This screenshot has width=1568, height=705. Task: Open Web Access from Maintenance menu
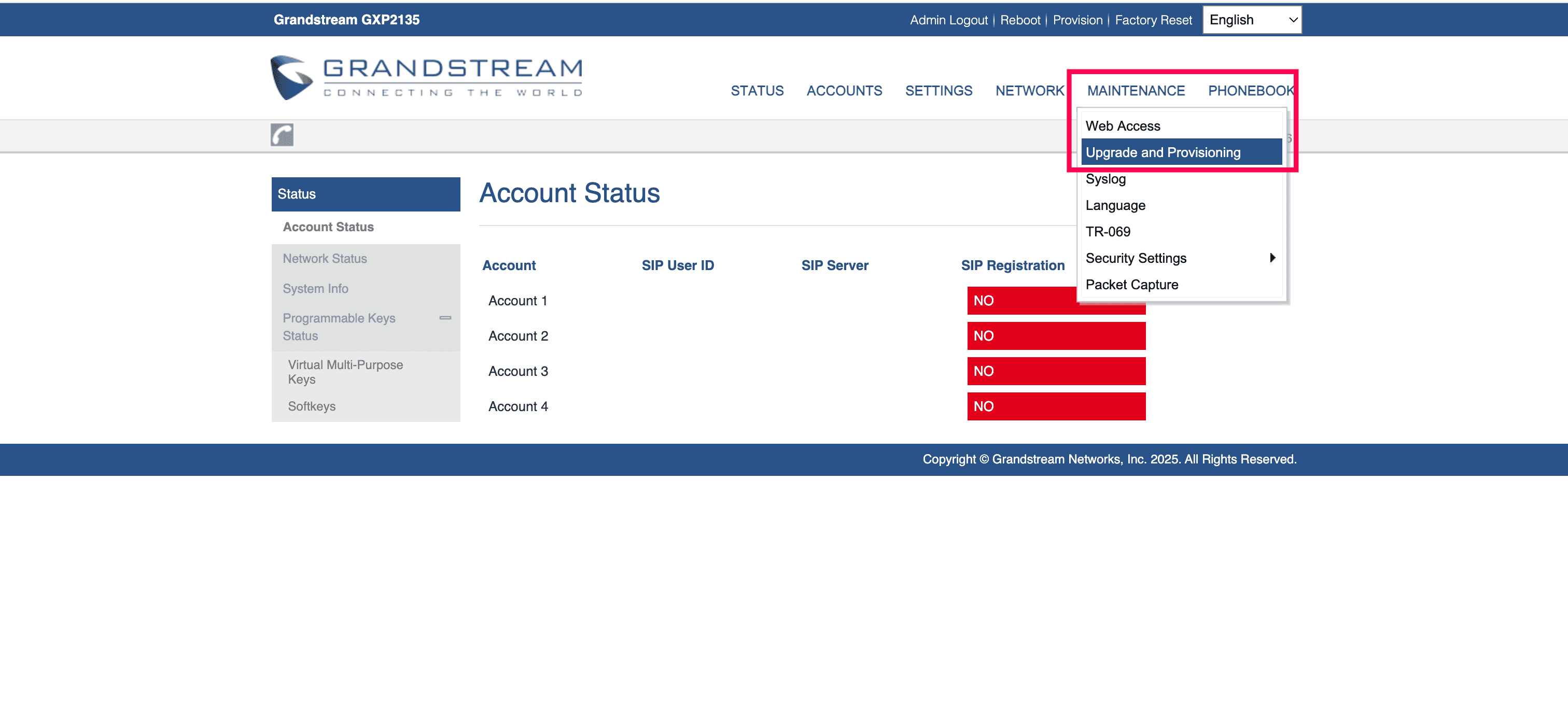[x=1123, y=126]
